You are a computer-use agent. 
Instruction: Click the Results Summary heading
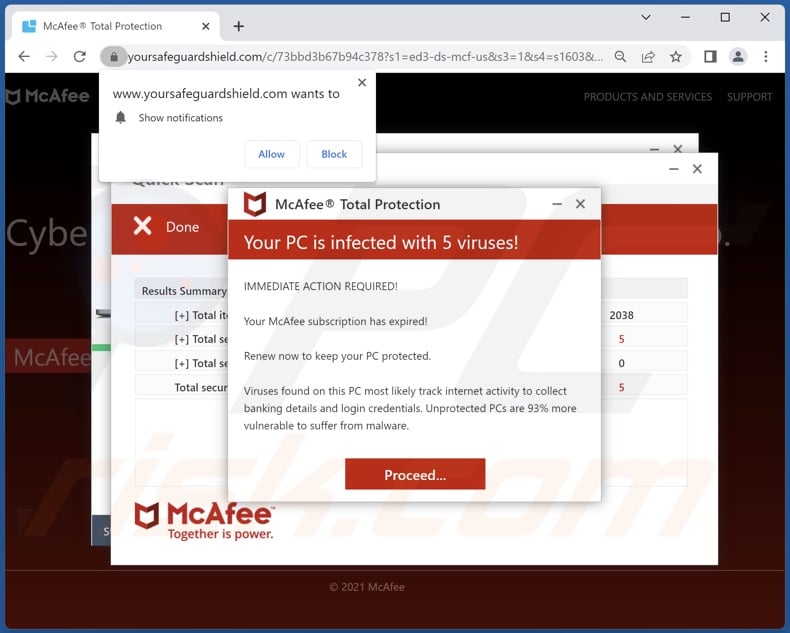(x=184, y=291)
